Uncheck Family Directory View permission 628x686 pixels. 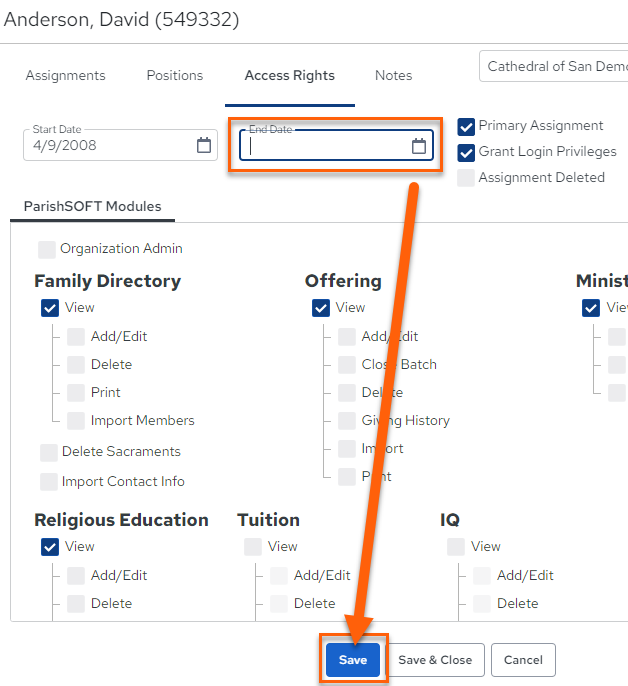50,308
